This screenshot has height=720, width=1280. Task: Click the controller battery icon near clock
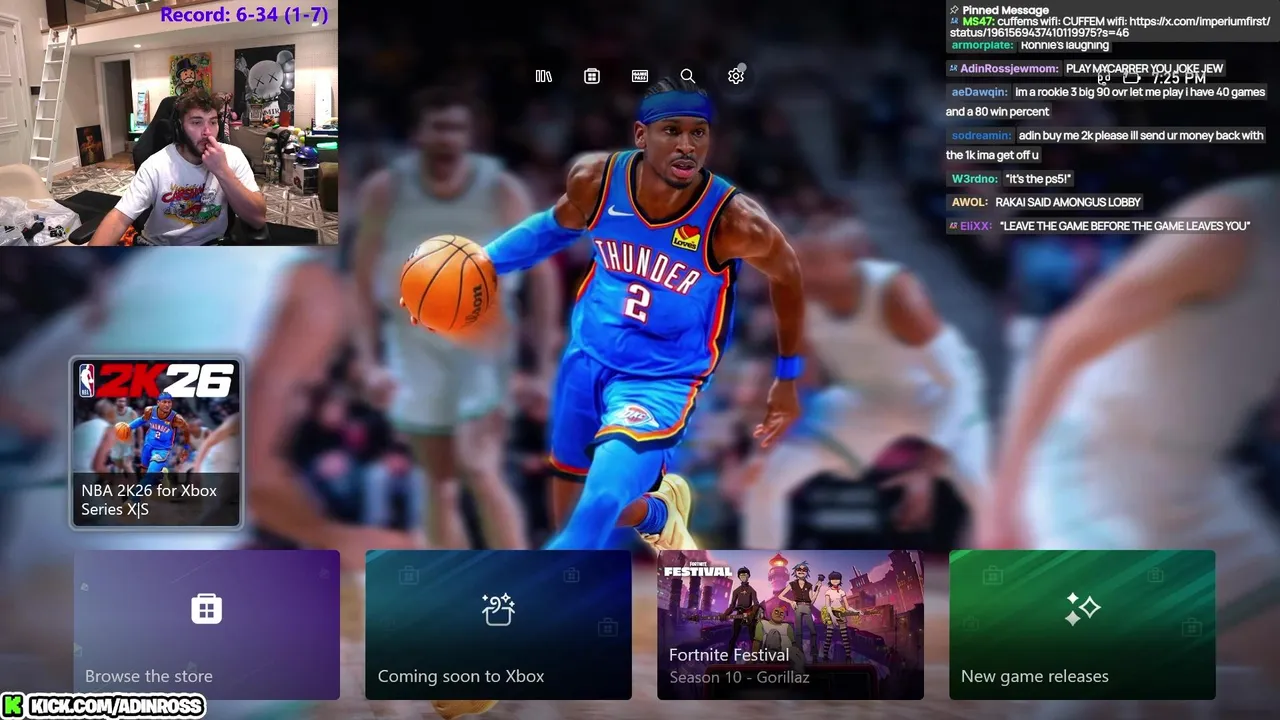click(1132, 77)
